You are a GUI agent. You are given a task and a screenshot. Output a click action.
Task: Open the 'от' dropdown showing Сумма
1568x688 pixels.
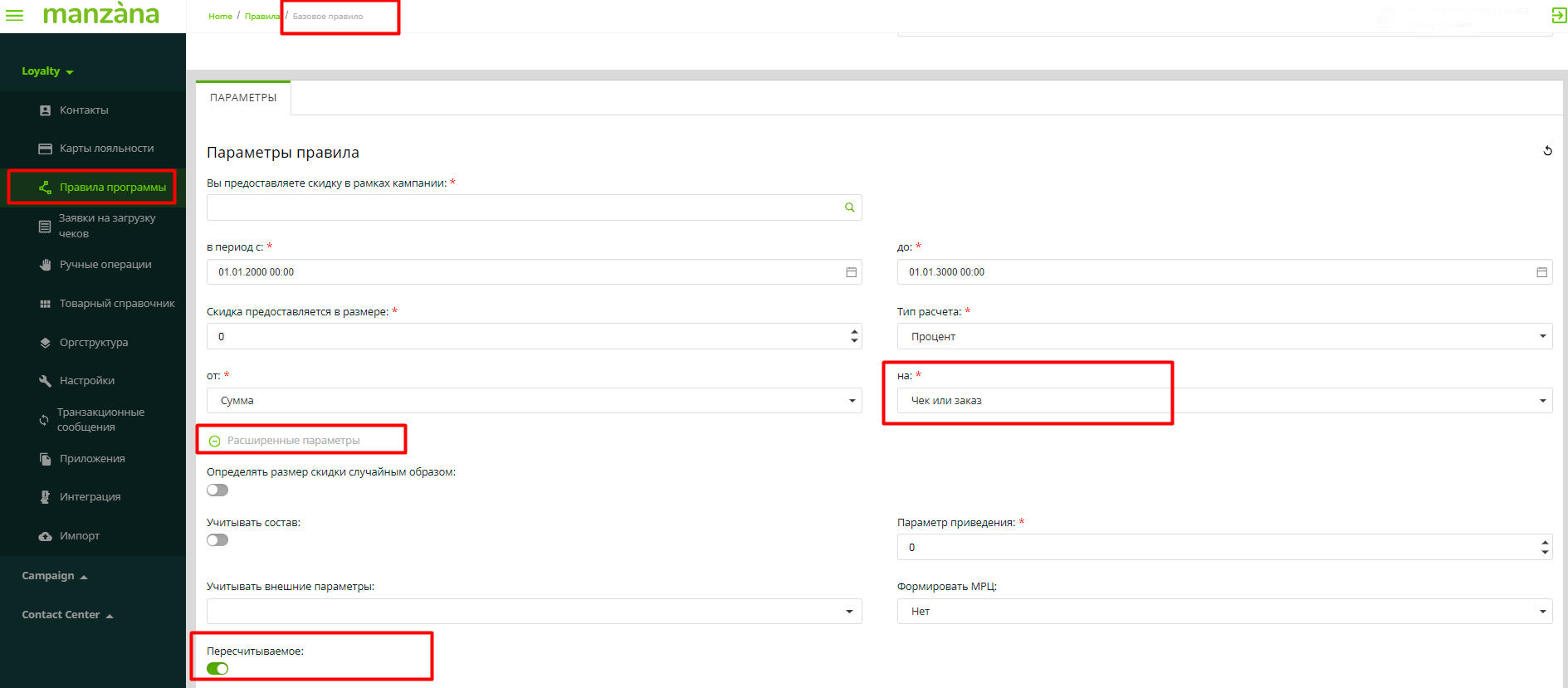click(534, 401)
